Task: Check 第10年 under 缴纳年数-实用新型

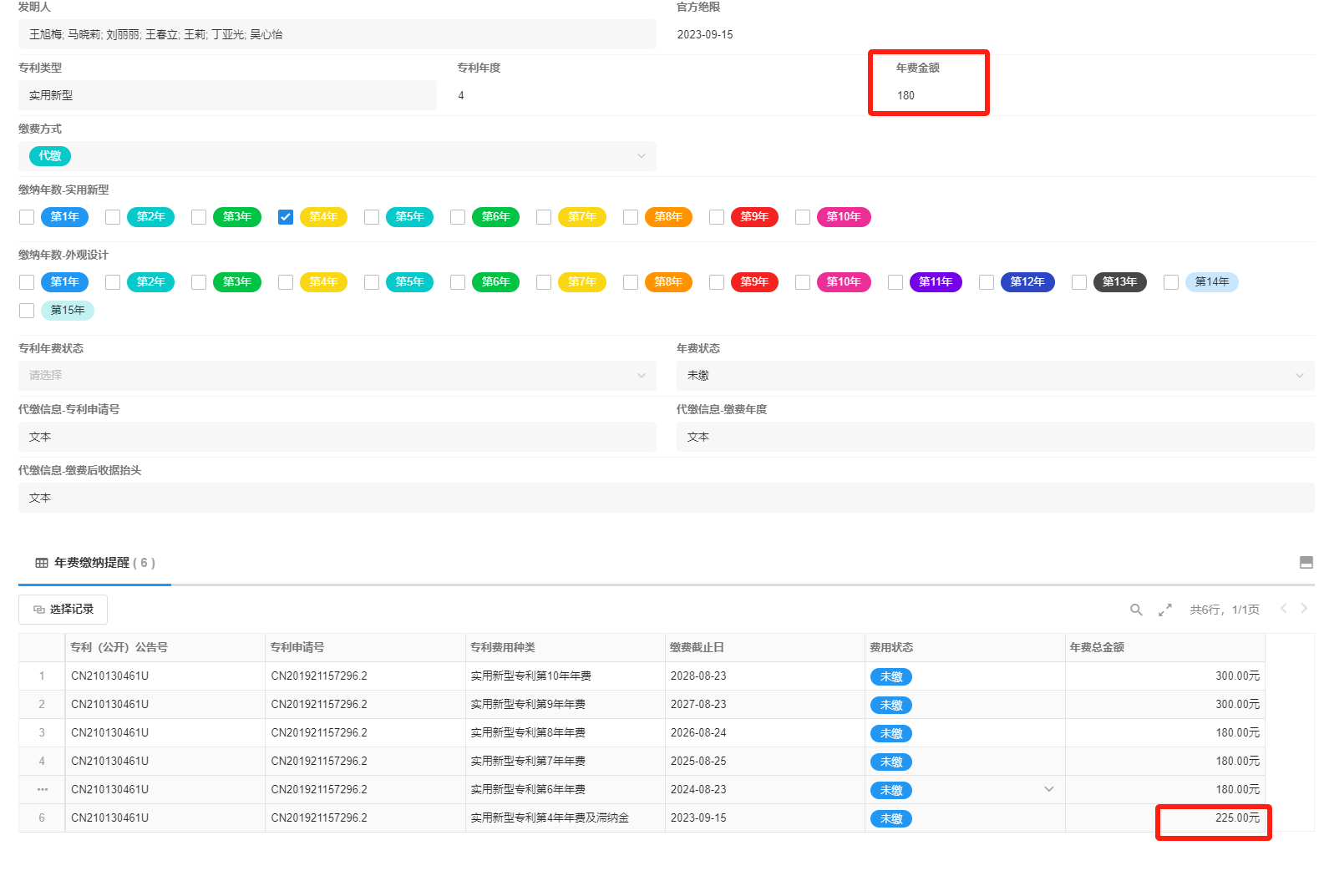Action: [803, 217]
